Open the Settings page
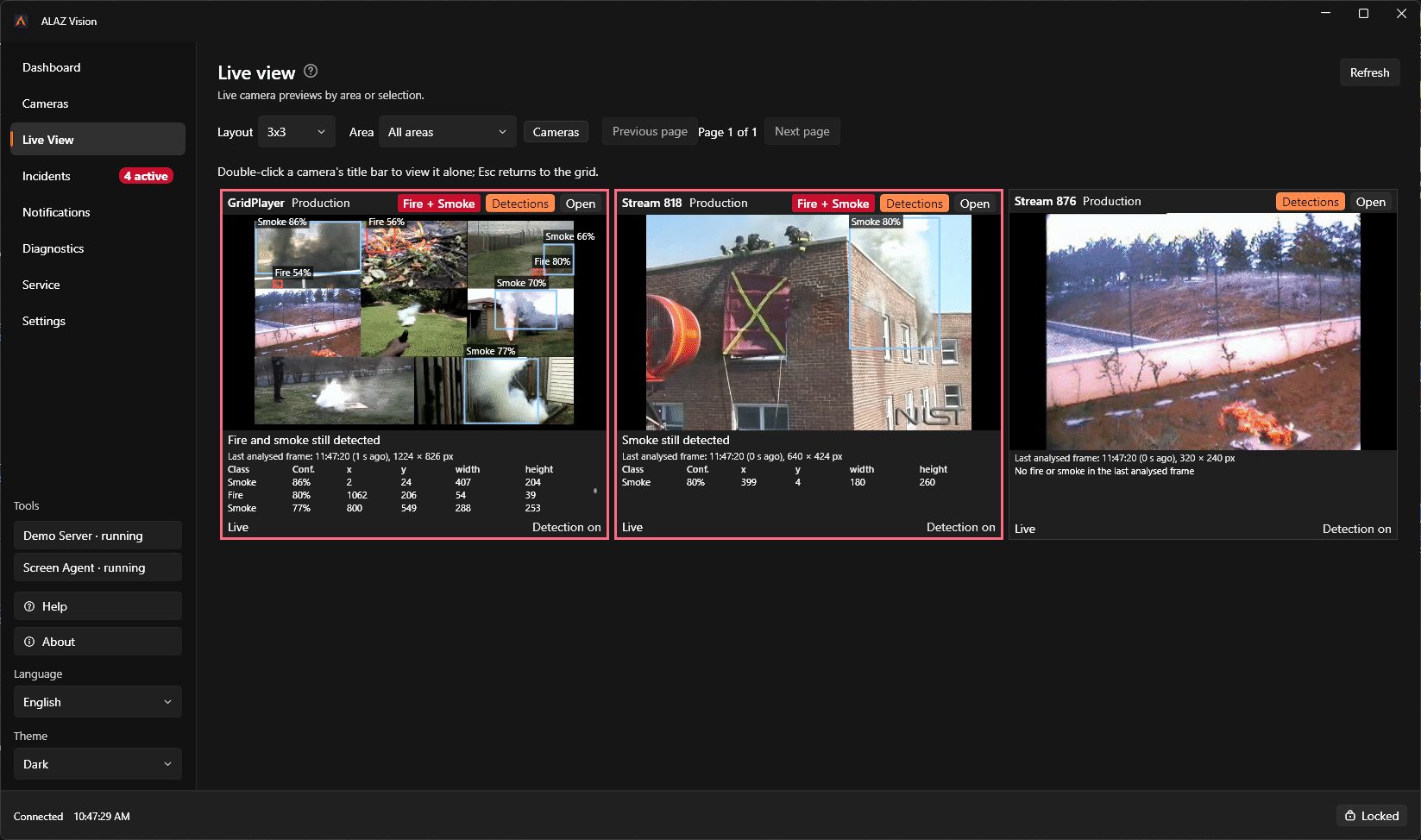 click(x=97, y=321)
